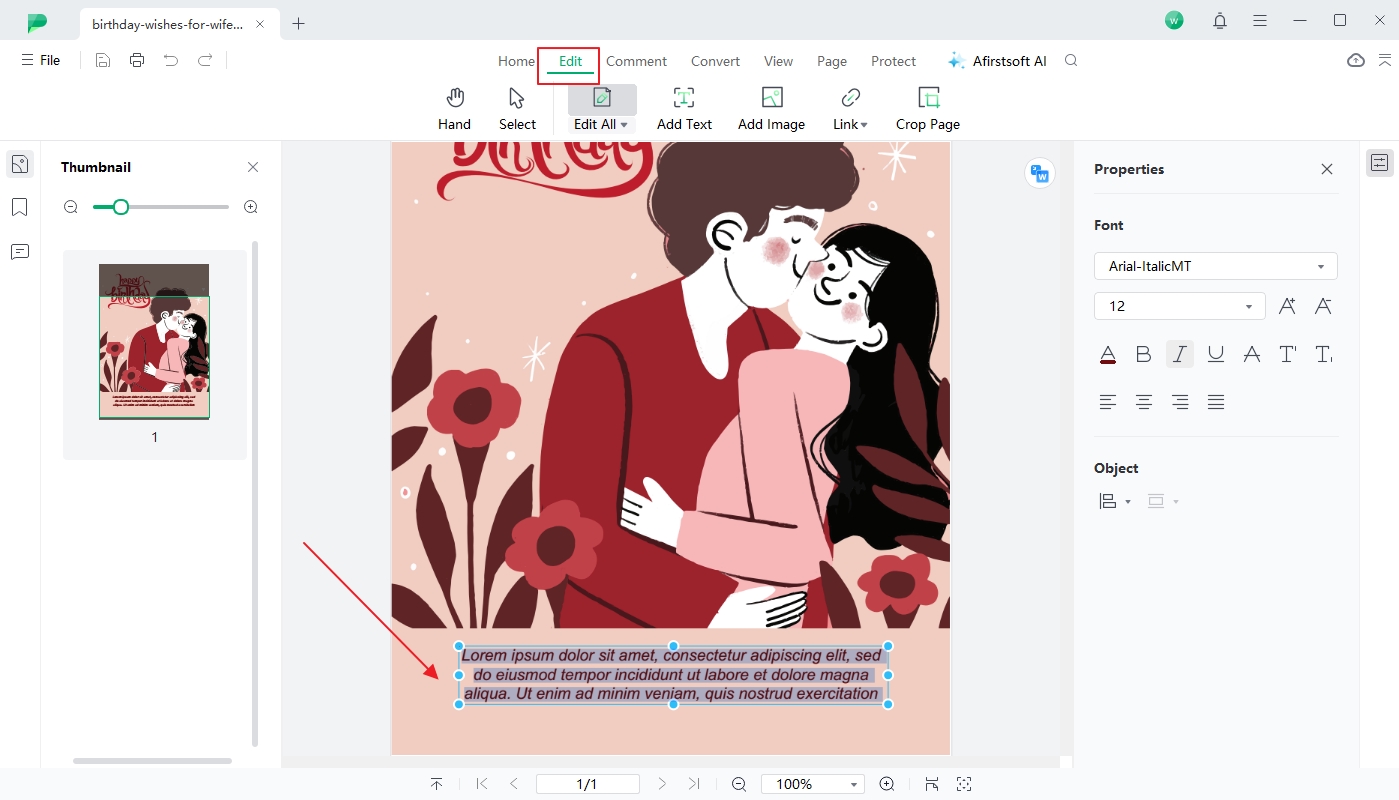The height and width of the screenshot is (800, 1399).
Task: Open the Thumbnail sidebar panel icon
Action: [19, 164]
